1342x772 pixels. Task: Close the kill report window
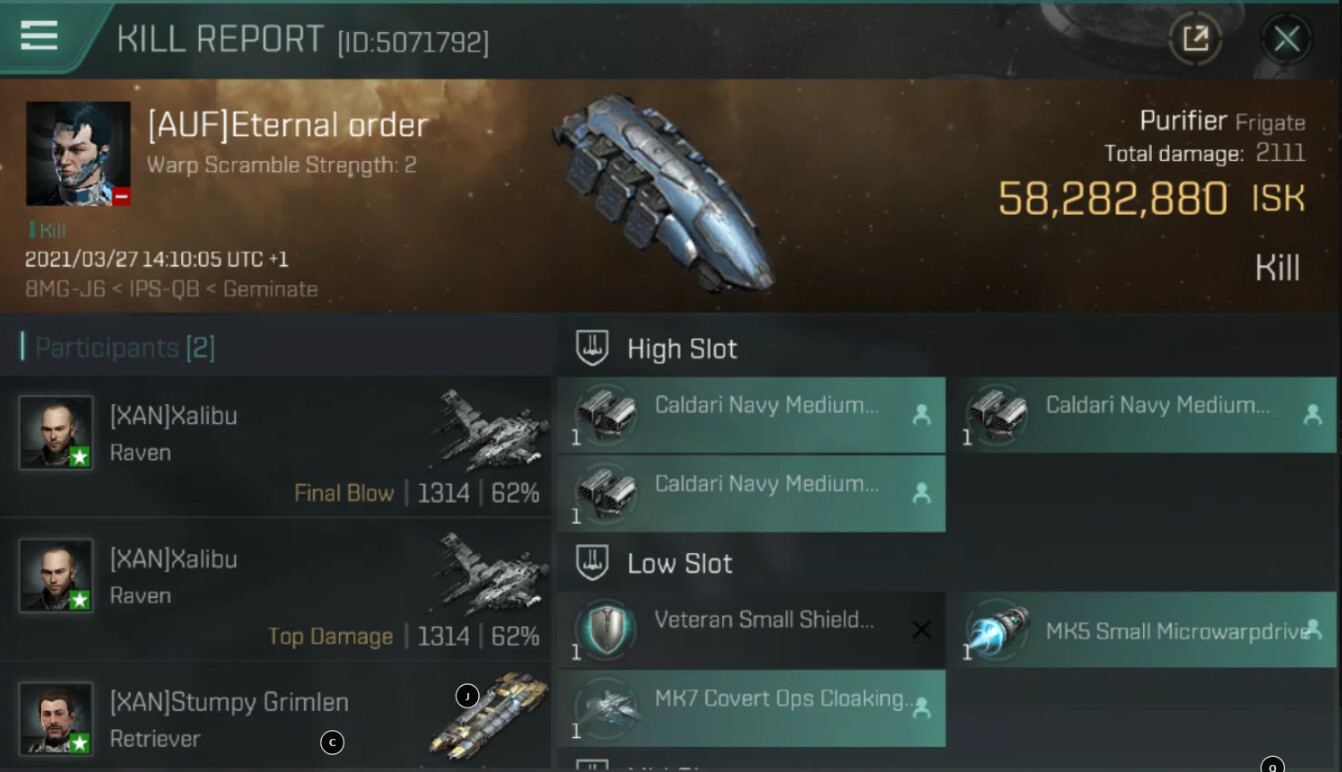tap(1286, 39)
